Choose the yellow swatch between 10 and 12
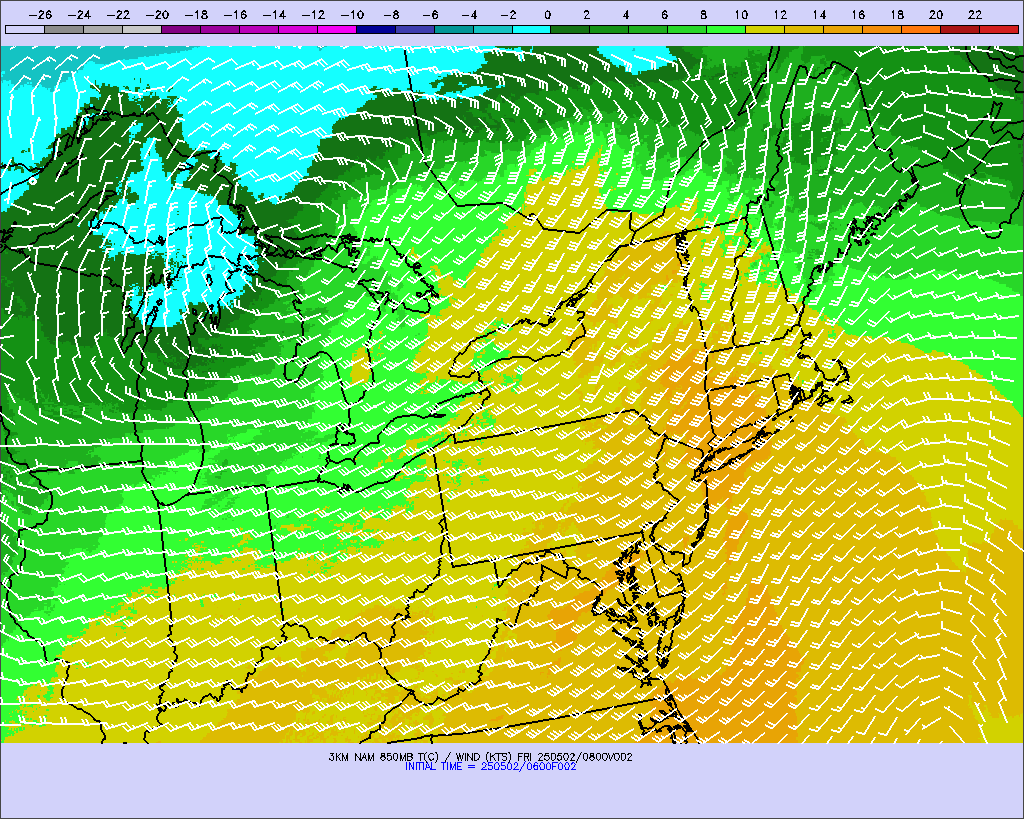Screen dimensions: 1024x819 pyautogui.click(x=765, y=29)
